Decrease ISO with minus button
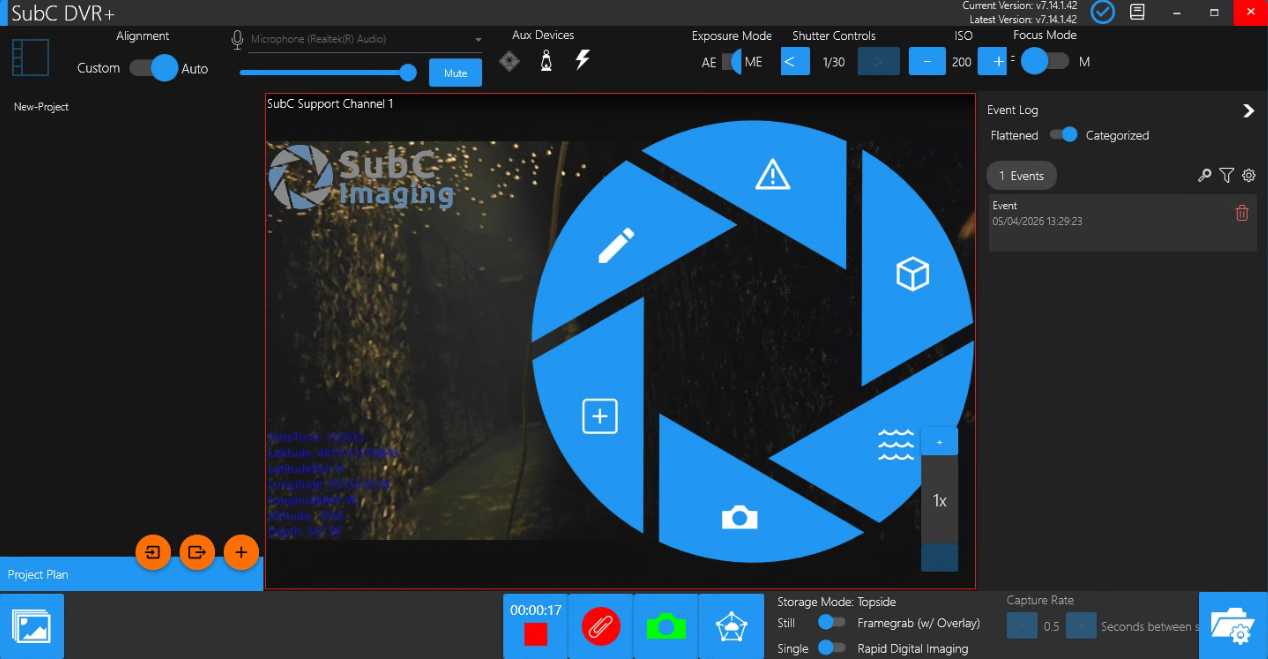Image resolution: width=1268 pixels, height=659 pixels. tap(927, 62)
